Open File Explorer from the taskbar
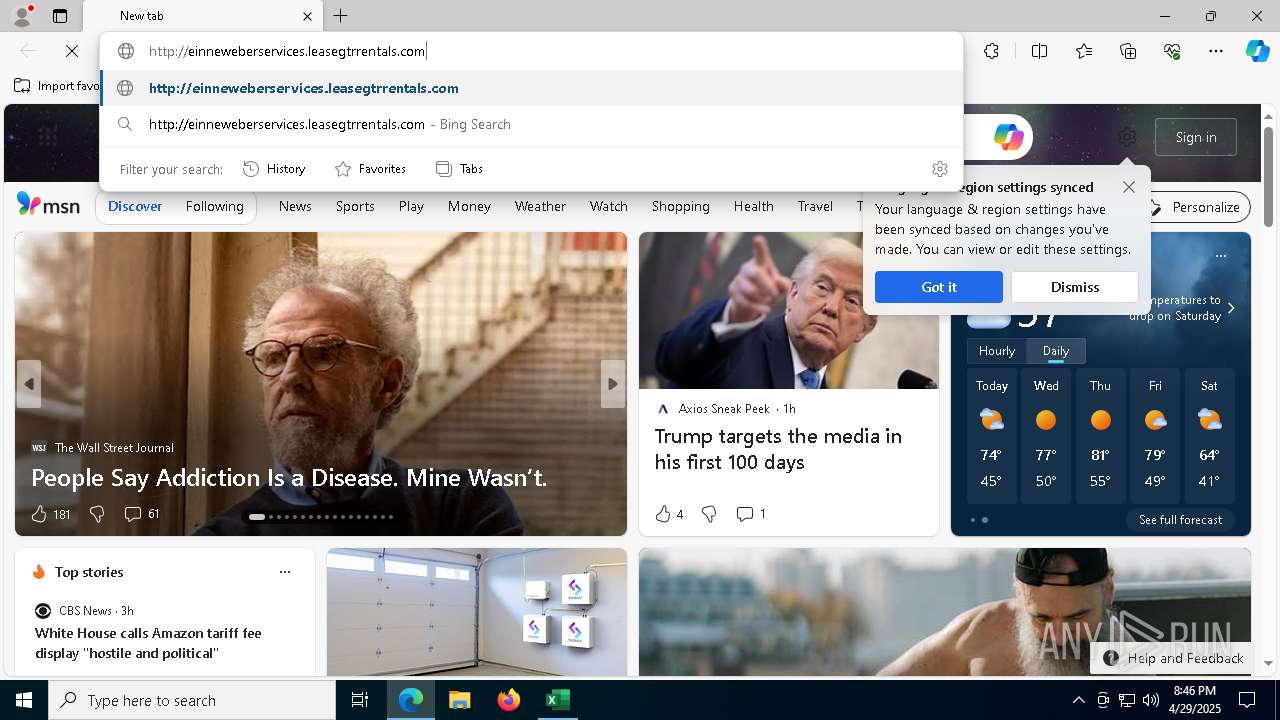The height and width of the screenshot is (720, 1280). (x=459, y=700)
